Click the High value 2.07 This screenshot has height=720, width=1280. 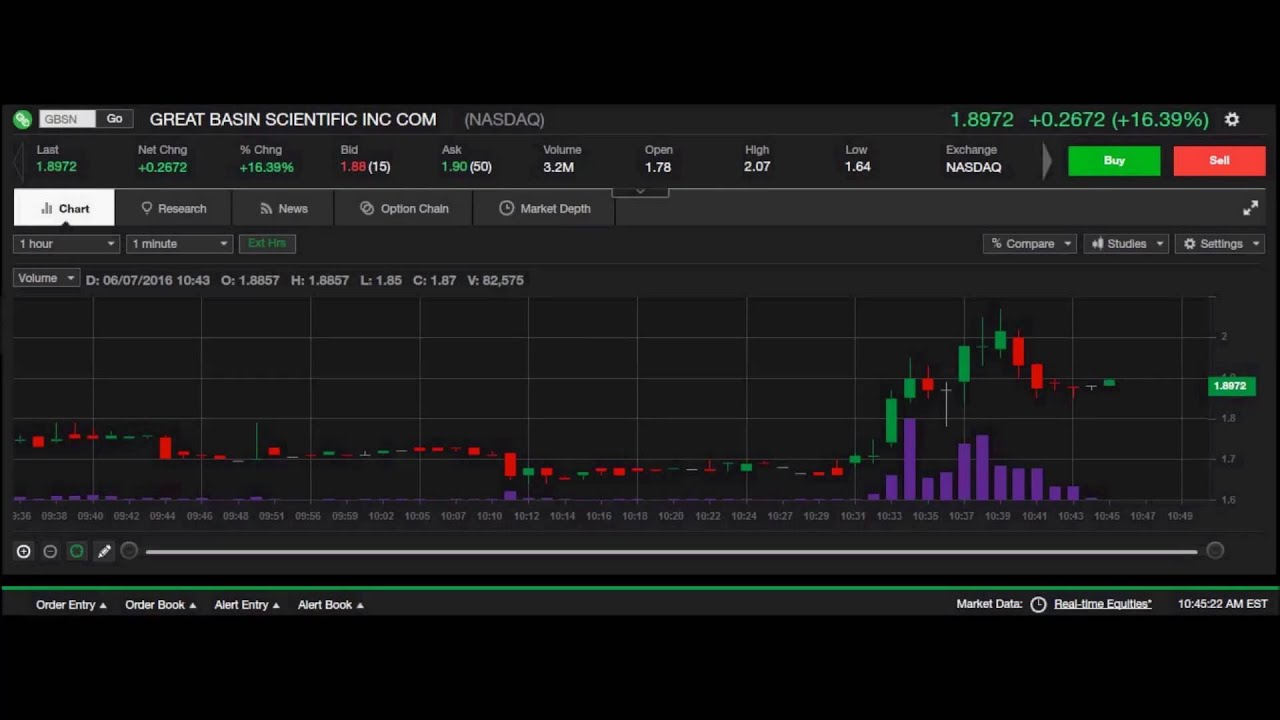(757, 167)
